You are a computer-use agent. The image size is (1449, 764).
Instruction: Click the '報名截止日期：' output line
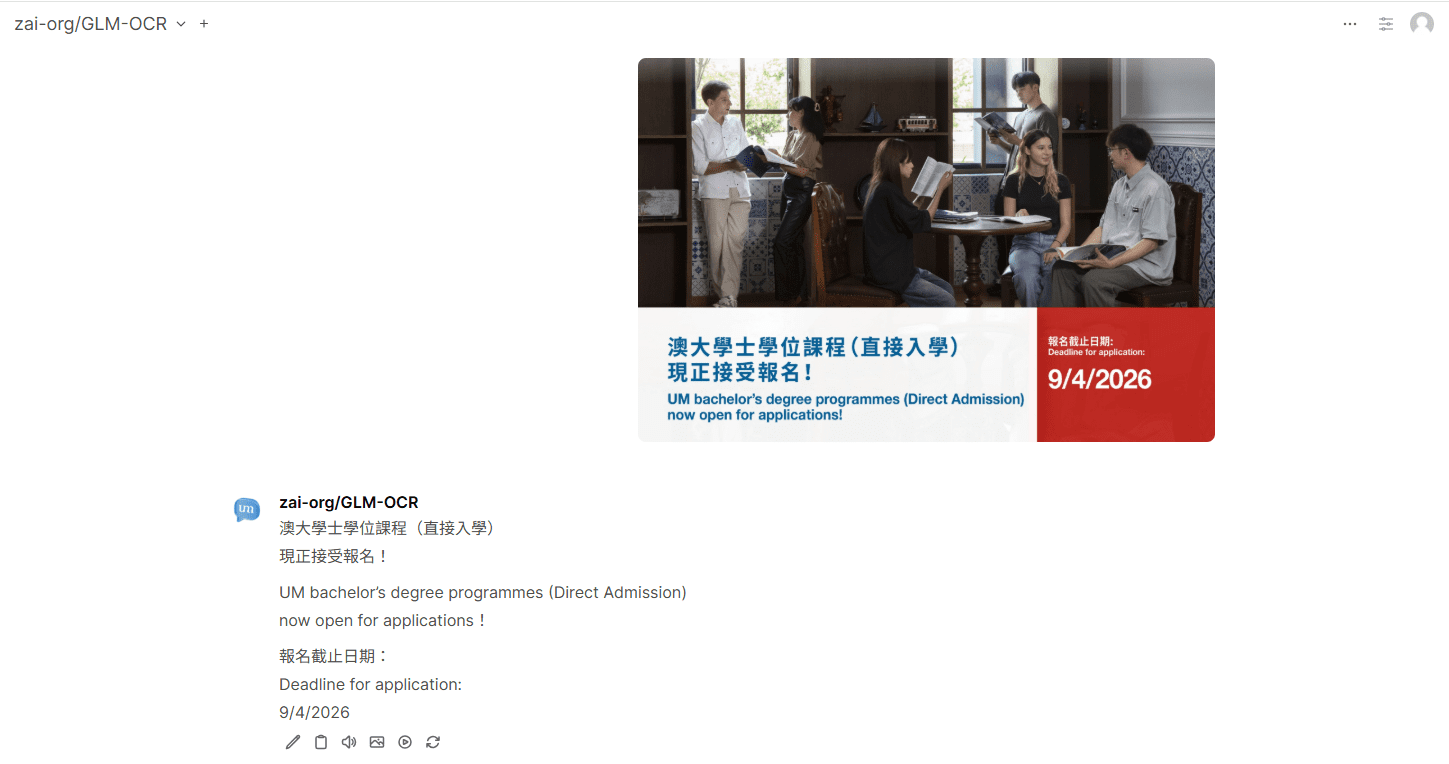point(334,657)
